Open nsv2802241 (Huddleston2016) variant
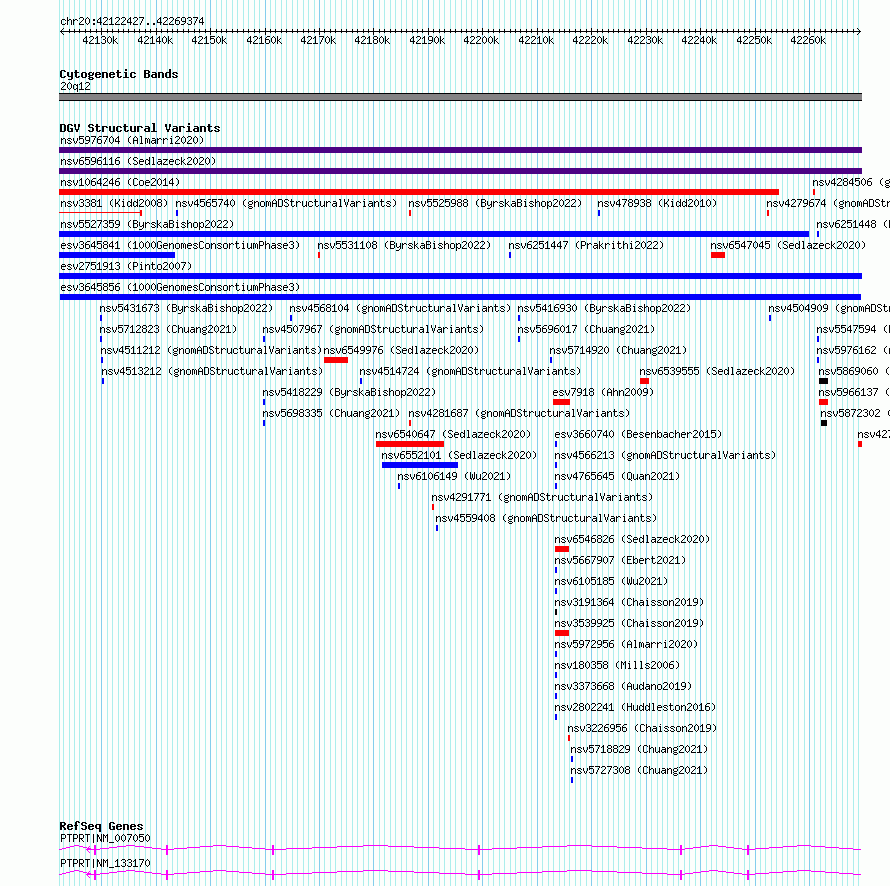890x886 pixels. (635, 707)
